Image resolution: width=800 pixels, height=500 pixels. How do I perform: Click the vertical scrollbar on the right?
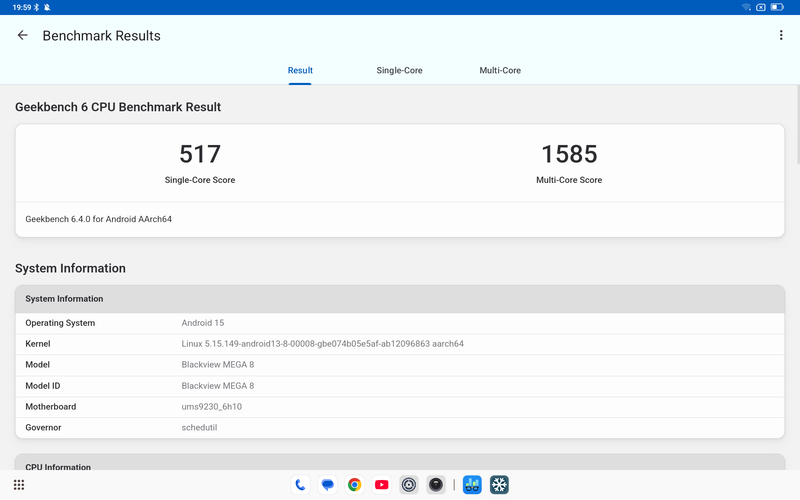[797, 125]
